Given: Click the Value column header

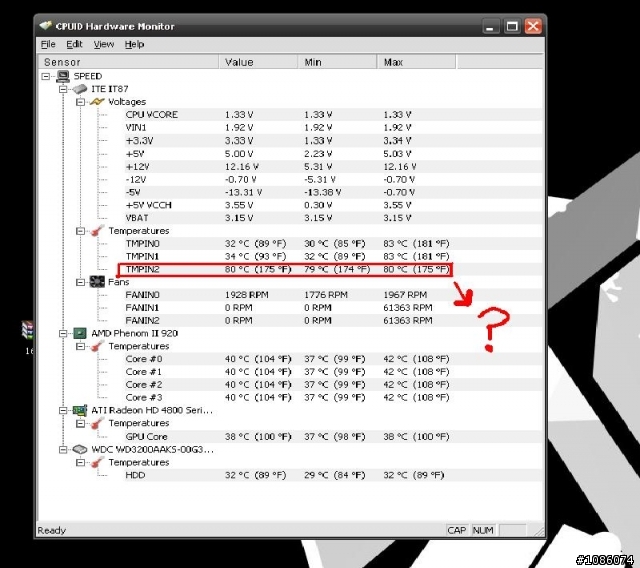Looking at the screenshot, I should pyautogui.click(x=258, y=62).
